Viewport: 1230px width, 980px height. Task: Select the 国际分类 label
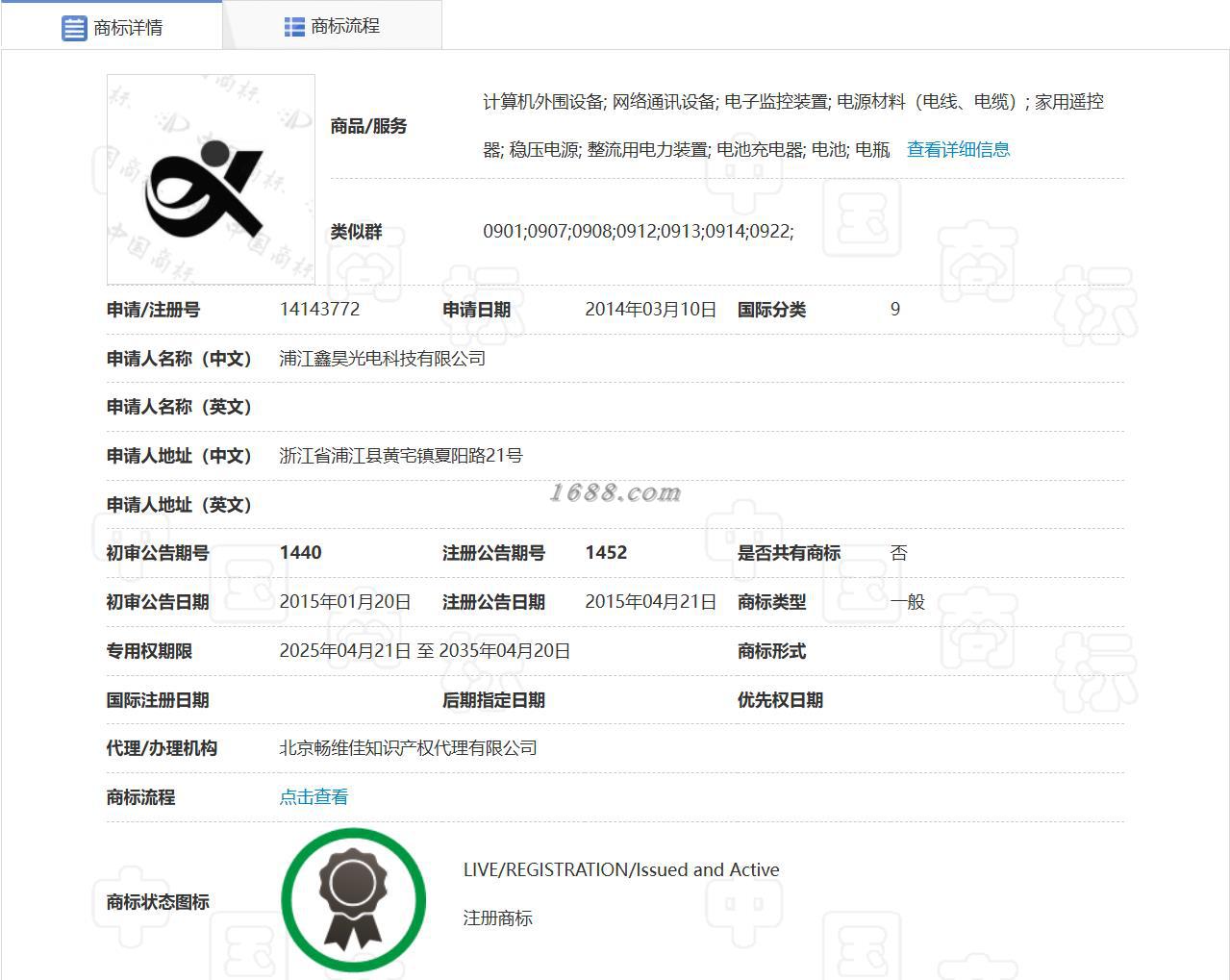click(771, 310)
